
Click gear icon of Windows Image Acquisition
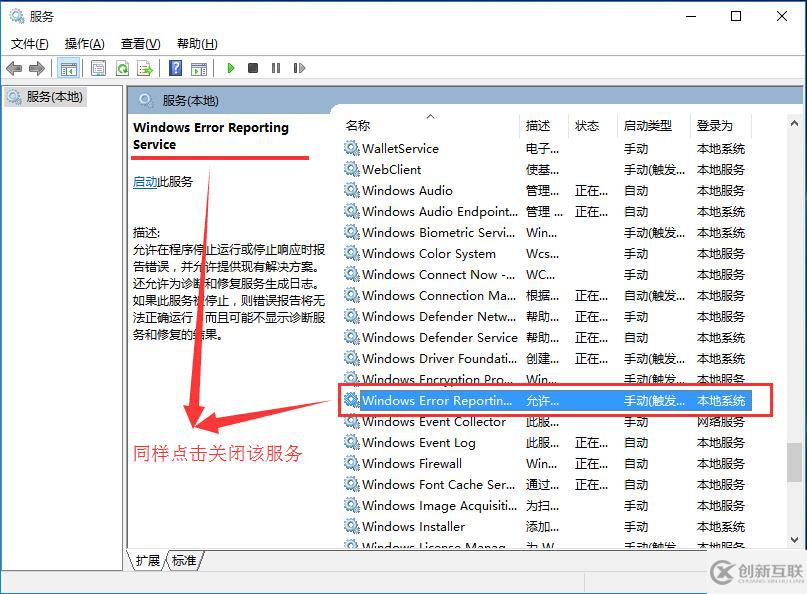click(352, 505)
